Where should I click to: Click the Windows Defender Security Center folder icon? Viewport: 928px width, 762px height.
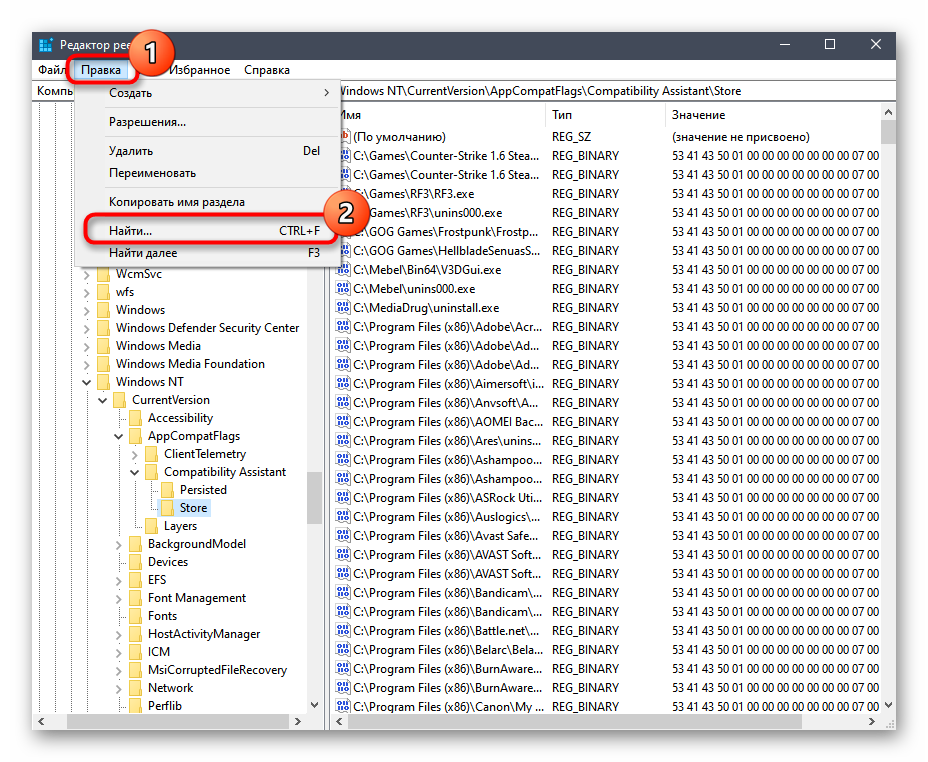point(104,328)
